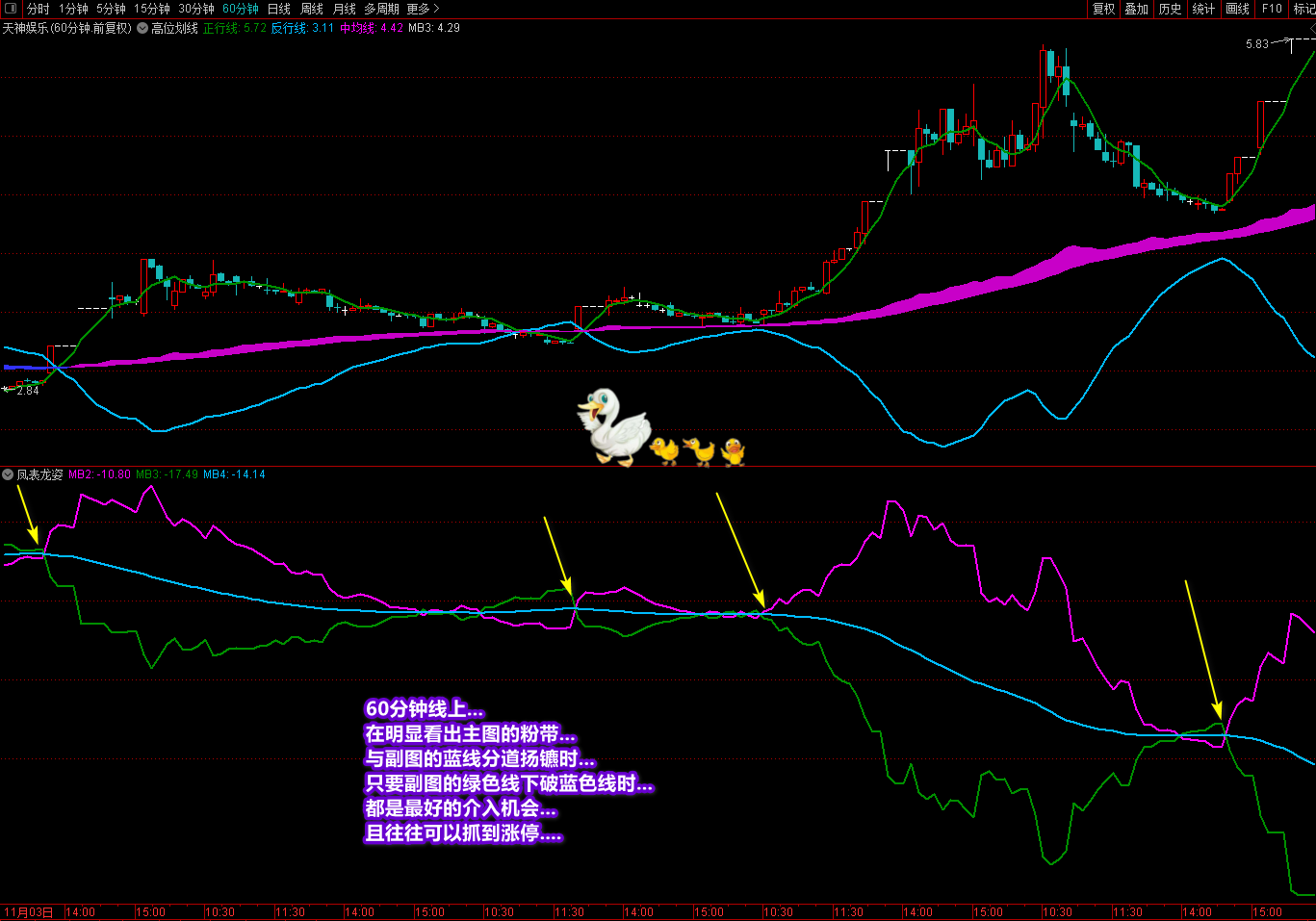Click the first small yellow duckling
The height and width of the screenshot is (921, 1316).
[664, 450]
